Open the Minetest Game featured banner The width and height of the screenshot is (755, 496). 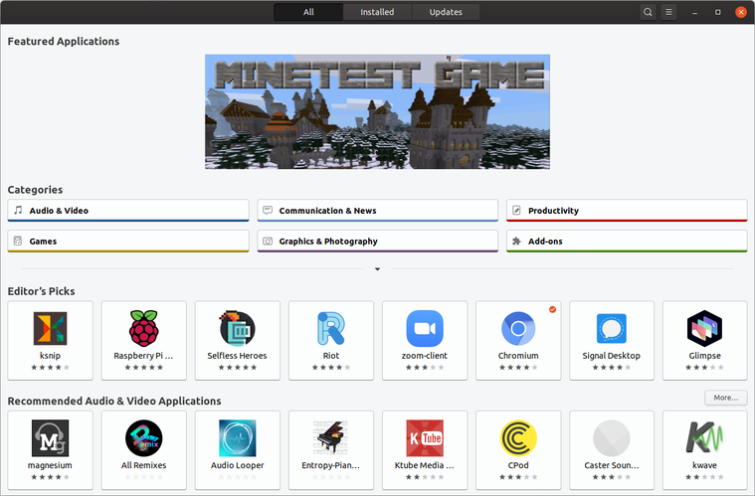378,112
